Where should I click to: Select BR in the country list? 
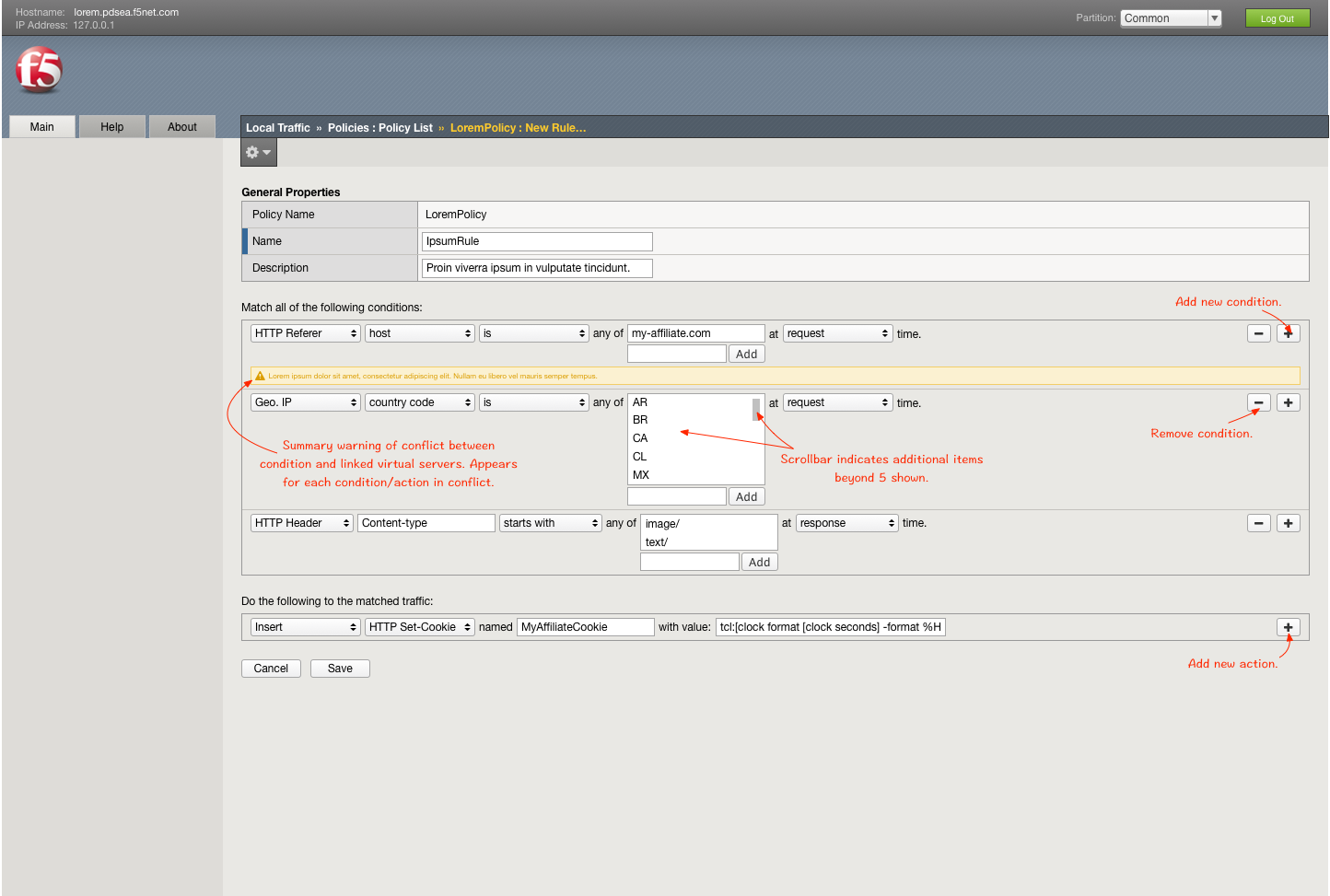coord(640,420)
